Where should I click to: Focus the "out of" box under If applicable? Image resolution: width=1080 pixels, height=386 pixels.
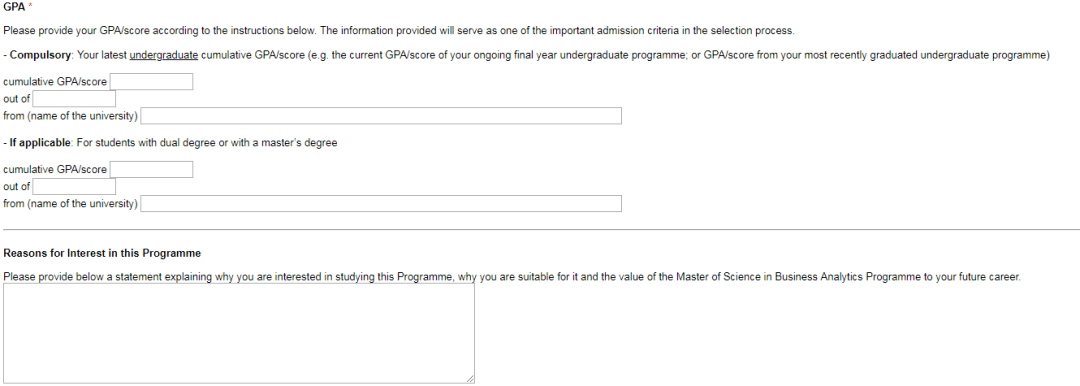[74, 187]
